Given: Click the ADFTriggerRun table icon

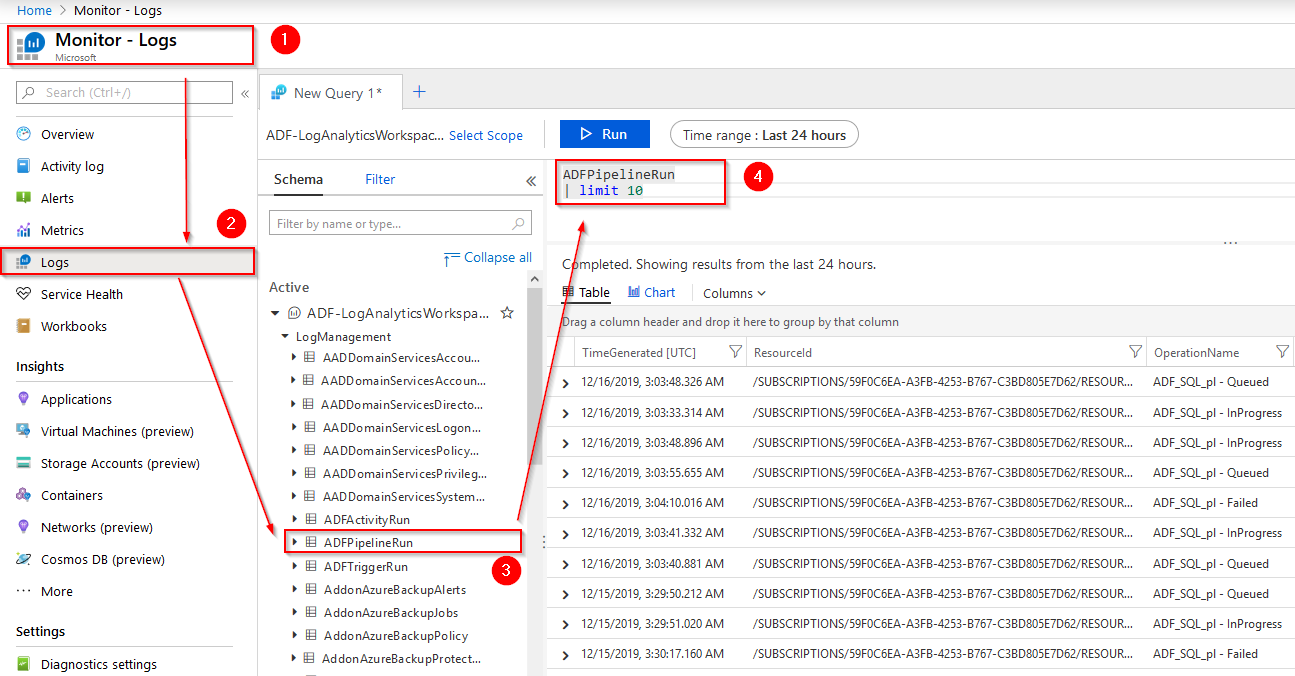Looking at the screenshot, I should pos(310,566).
